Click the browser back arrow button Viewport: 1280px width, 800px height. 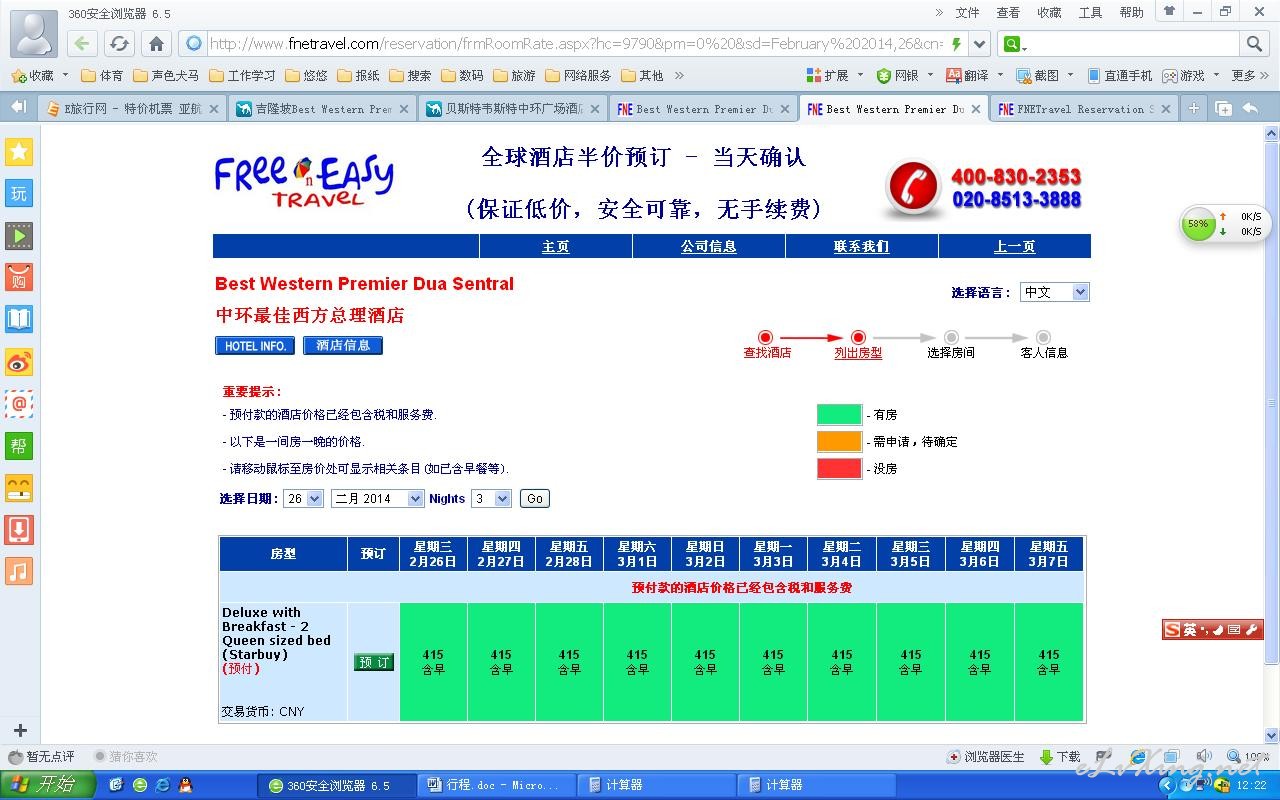pos(82,43)
